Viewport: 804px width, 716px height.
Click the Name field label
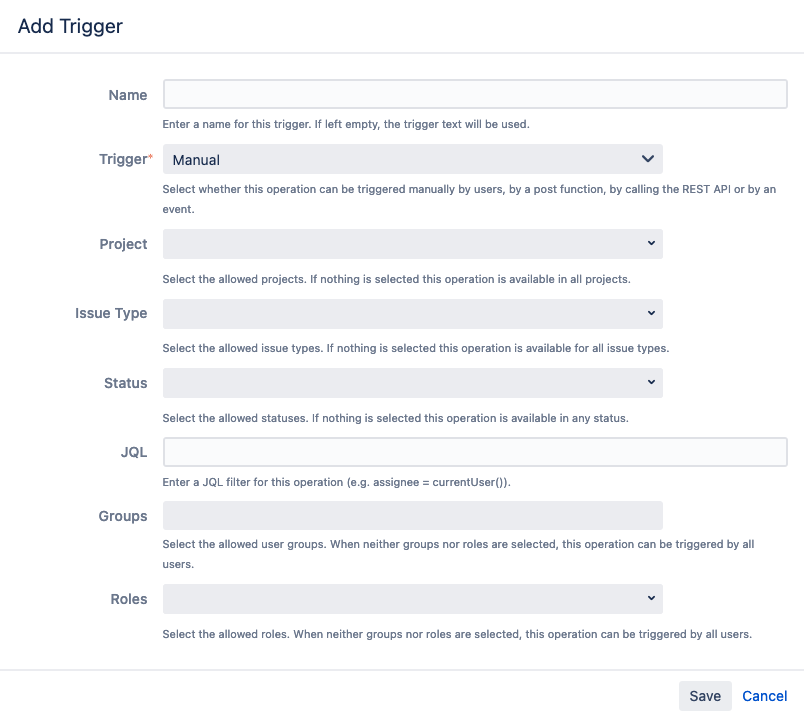pyautogui.click(x=127, y=95)
